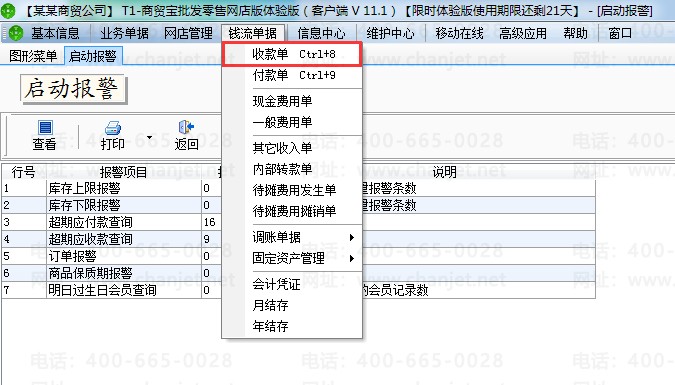Viewport: 675px width, 385px height.
Task: Choose 现金费用单 menu entry
Action: click(x=292, y=101)
